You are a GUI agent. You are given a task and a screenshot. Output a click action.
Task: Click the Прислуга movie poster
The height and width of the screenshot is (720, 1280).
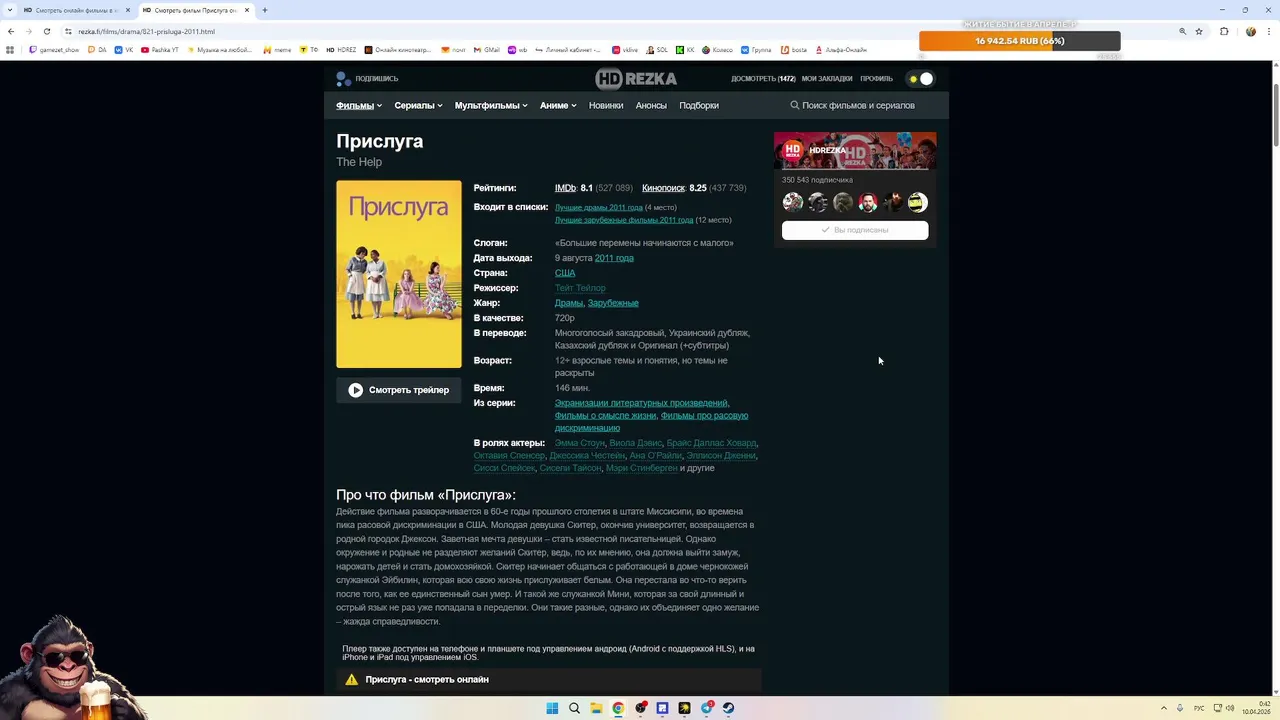[399, 274]
